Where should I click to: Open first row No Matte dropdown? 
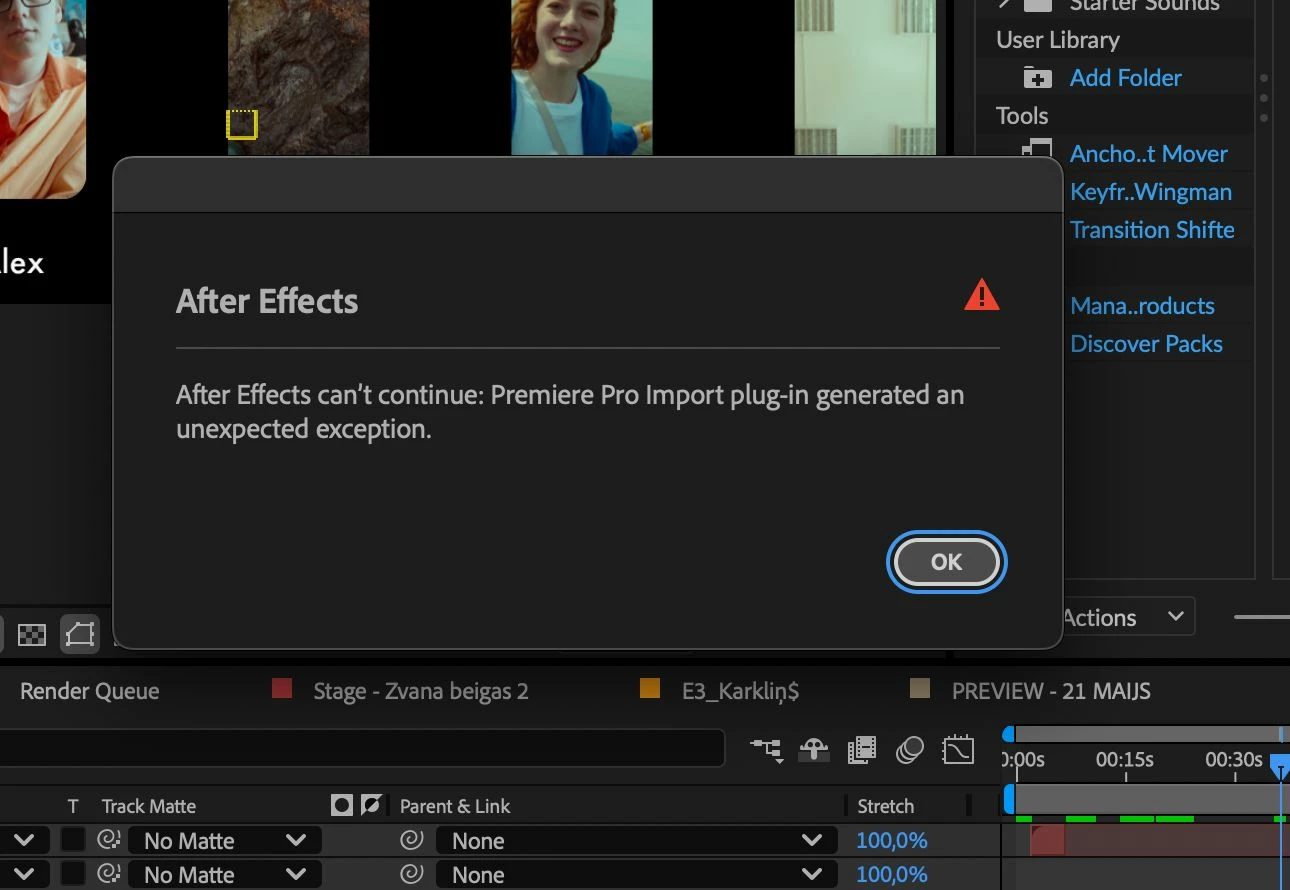pos(225,840)
